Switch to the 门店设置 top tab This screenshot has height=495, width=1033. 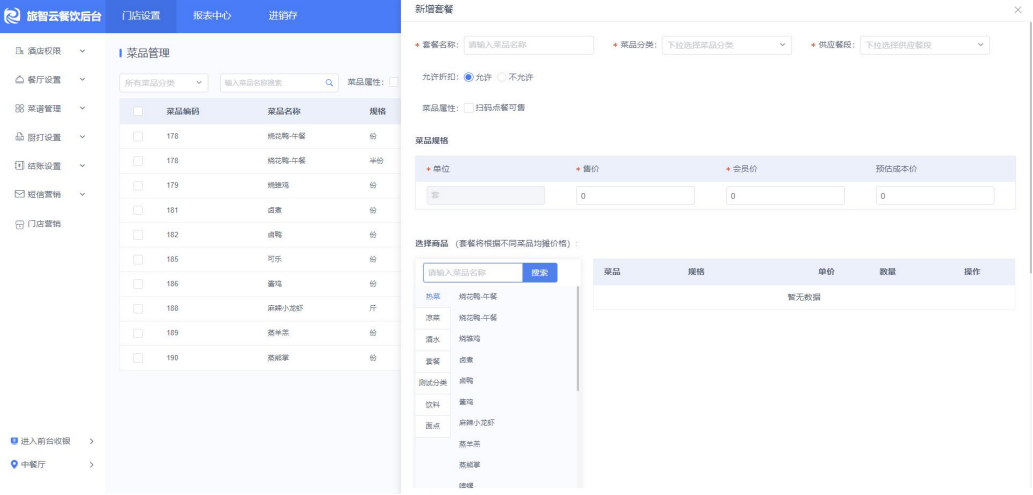tap(141, 16)
